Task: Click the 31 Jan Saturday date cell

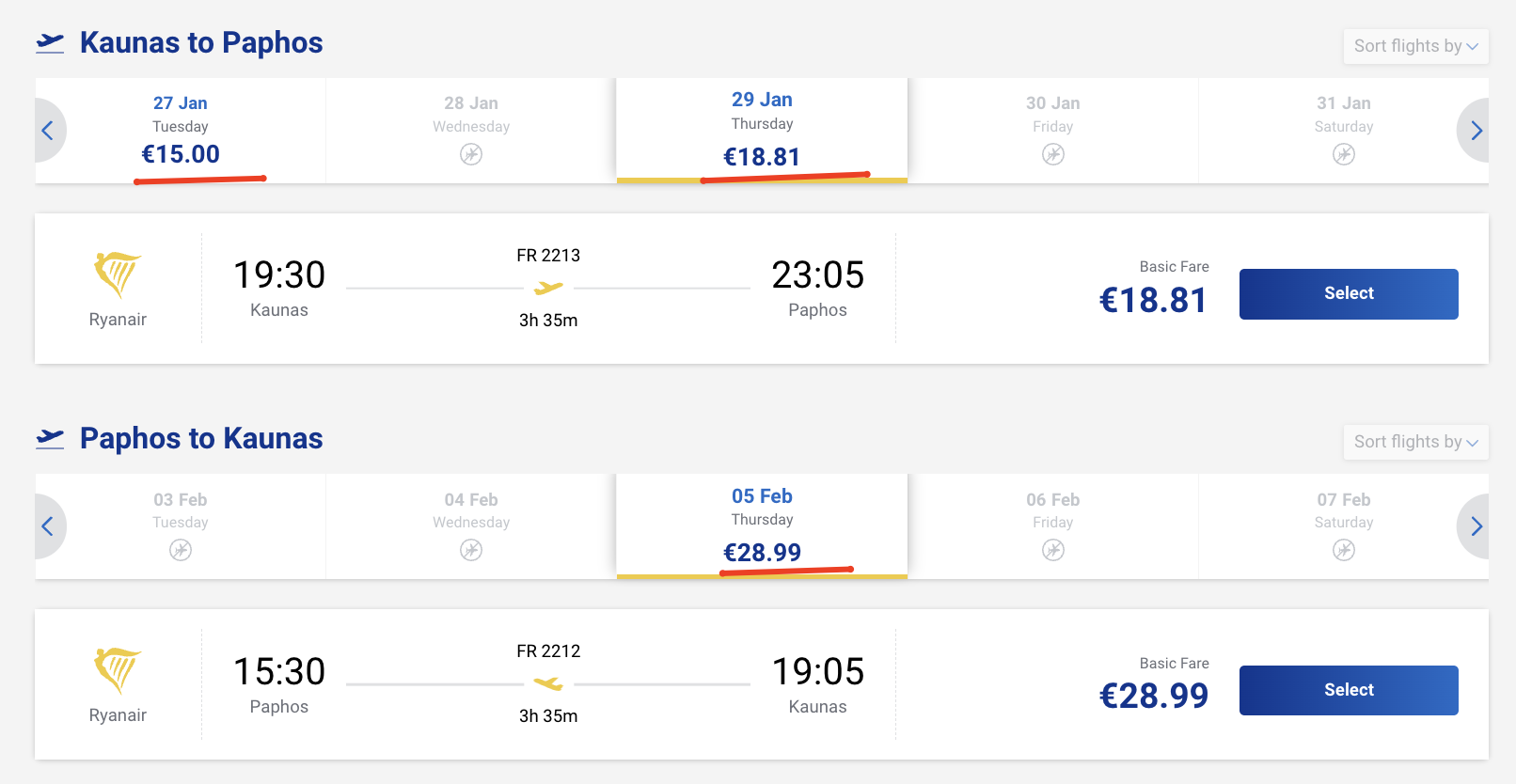Action: tap(1343, 130)
